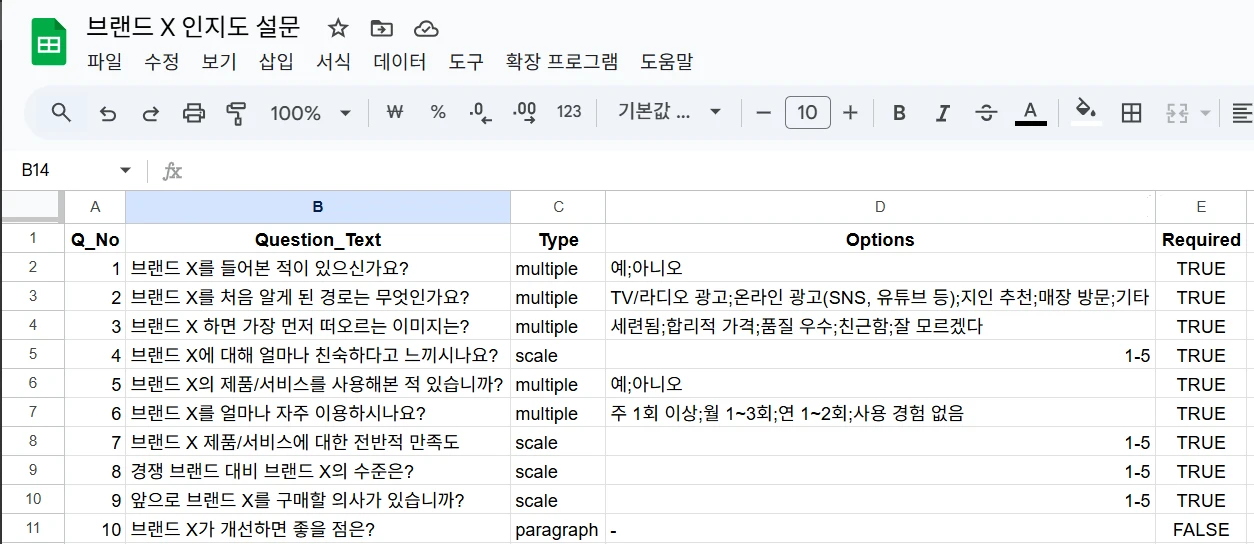Toggle italic text style
The height and width of the screenshot is (544, 1254).
point(942,113)
